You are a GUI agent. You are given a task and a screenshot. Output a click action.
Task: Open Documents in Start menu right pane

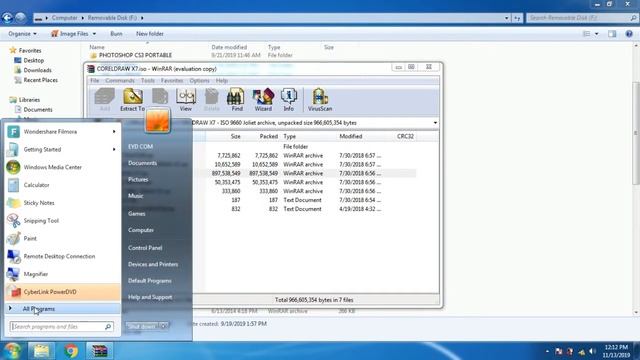[x=142, y=163]
